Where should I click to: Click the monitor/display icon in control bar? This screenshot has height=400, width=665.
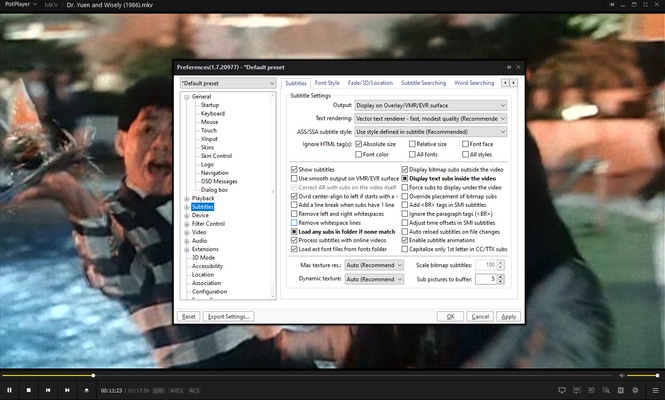coord(562,390)
